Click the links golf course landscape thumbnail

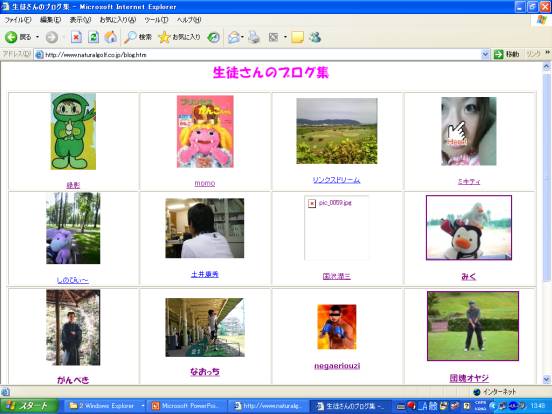coord(337,131)
